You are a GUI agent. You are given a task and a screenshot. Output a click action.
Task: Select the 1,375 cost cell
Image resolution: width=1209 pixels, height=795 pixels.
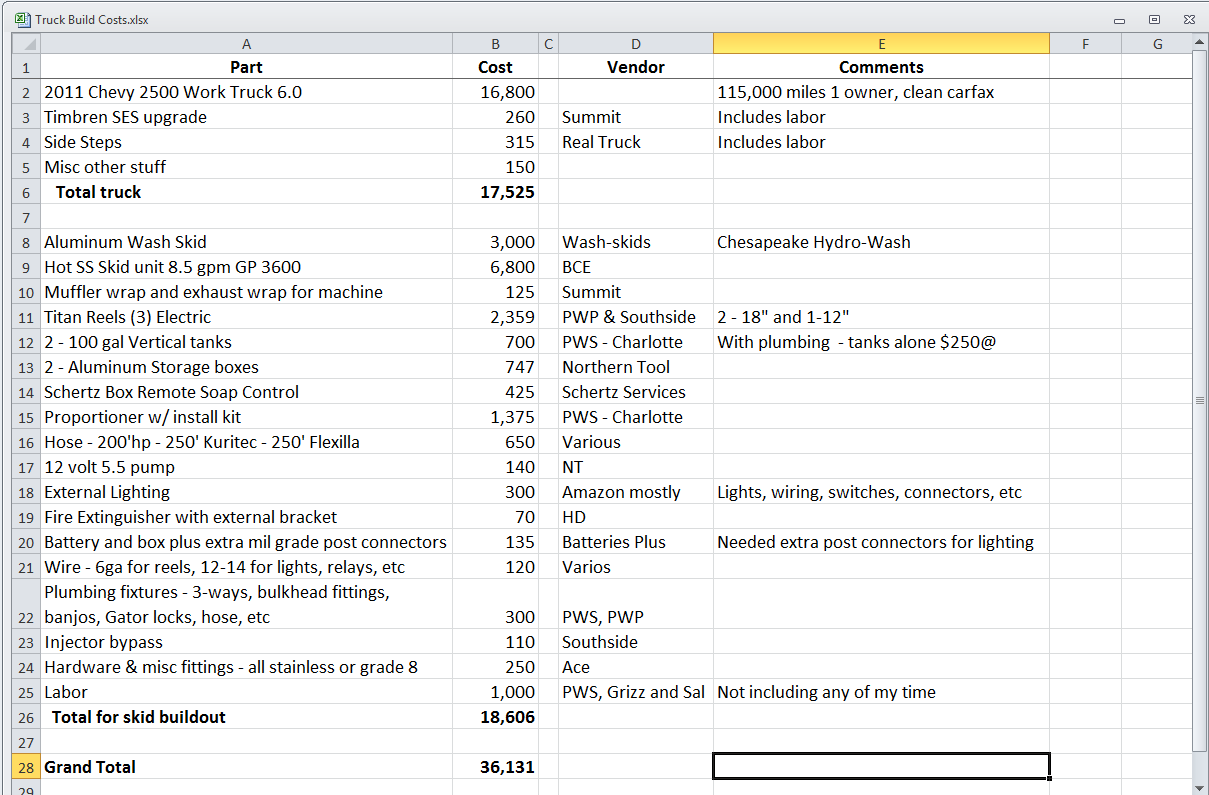pyautogui.click(x=495, y=417)
